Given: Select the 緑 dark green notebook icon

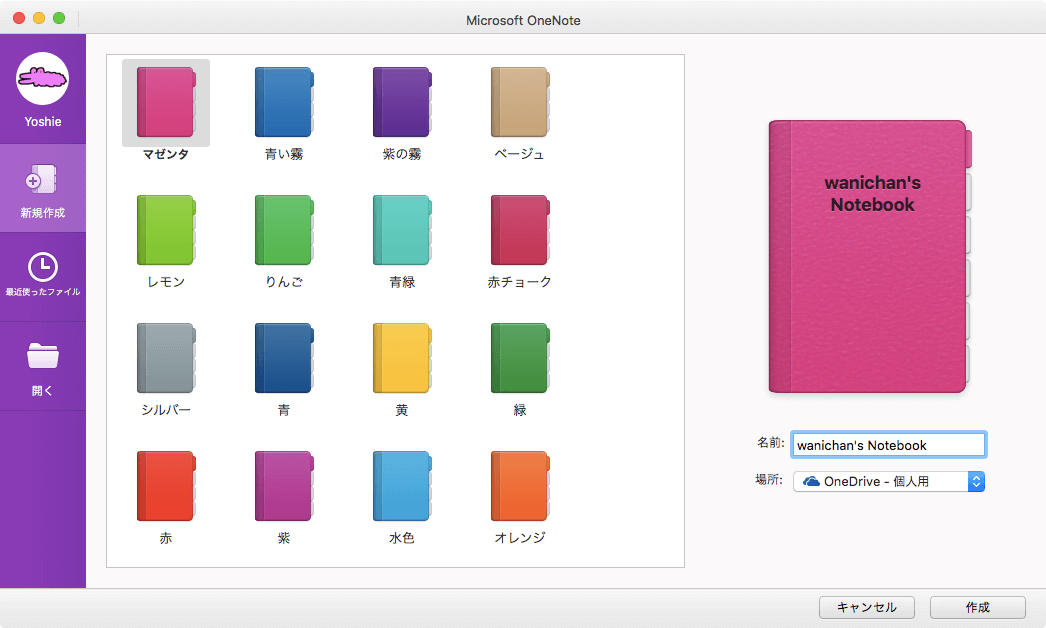Looking at the screenshot, I should [x=520, y=358].
